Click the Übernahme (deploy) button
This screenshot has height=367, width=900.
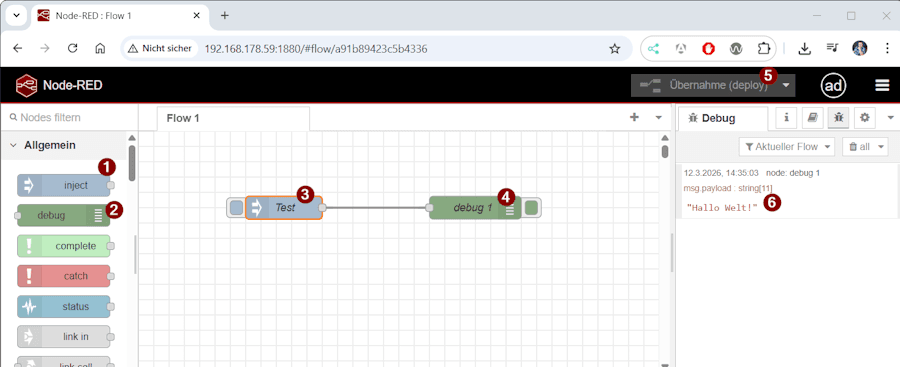704,86
